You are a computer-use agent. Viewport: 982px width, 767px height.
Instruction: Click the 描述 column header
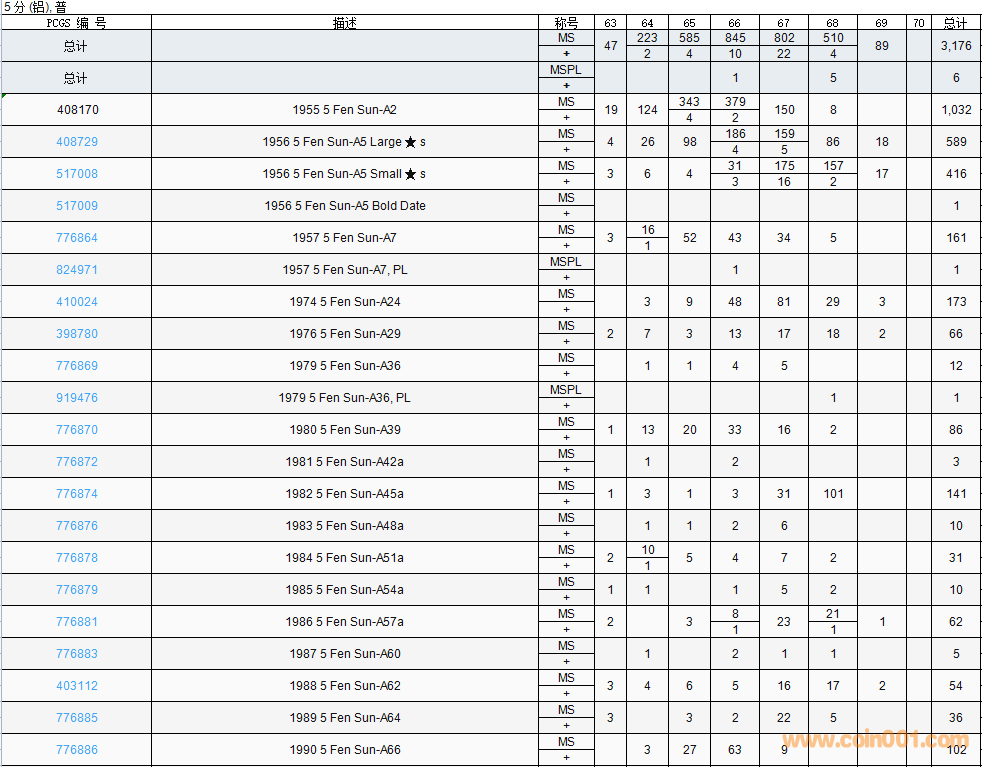(345, 23)
